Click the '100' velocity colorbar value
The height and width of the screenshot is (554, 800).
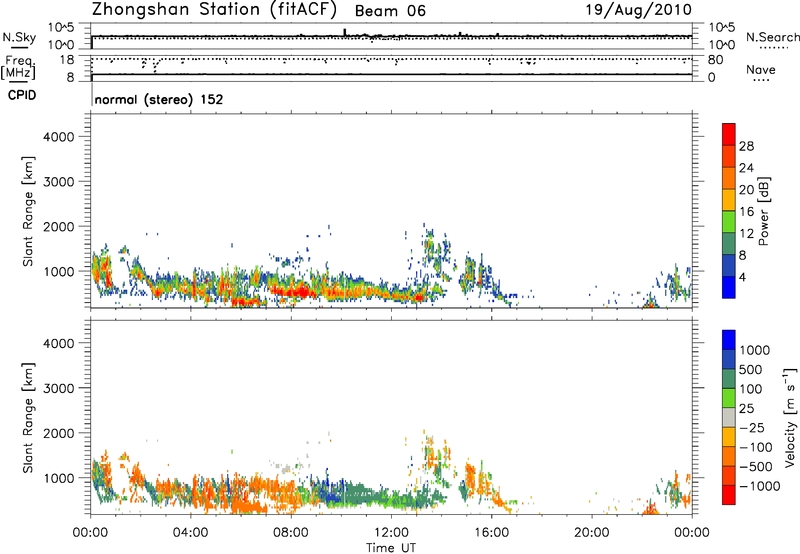[750, 389]
